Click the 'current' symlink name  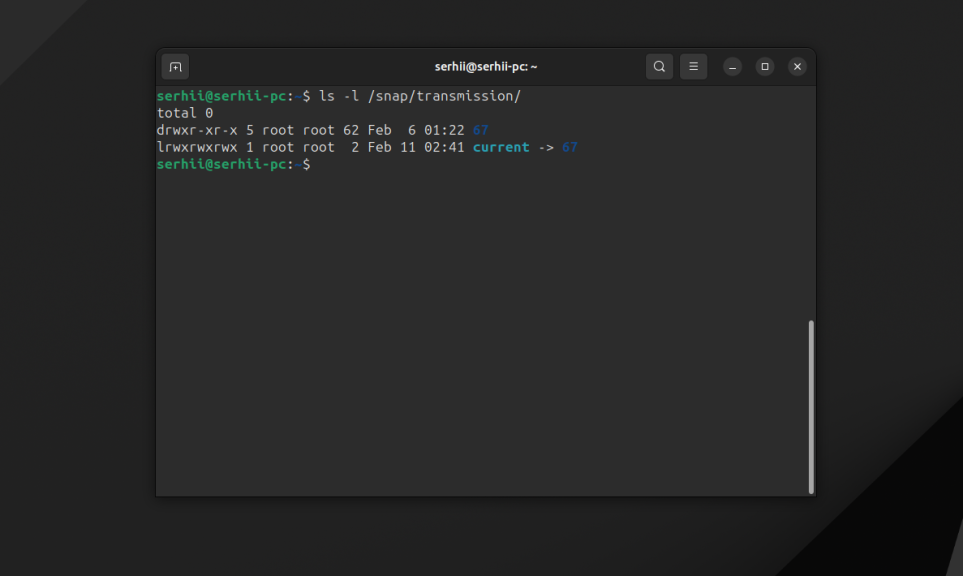(x=501, y=147)
